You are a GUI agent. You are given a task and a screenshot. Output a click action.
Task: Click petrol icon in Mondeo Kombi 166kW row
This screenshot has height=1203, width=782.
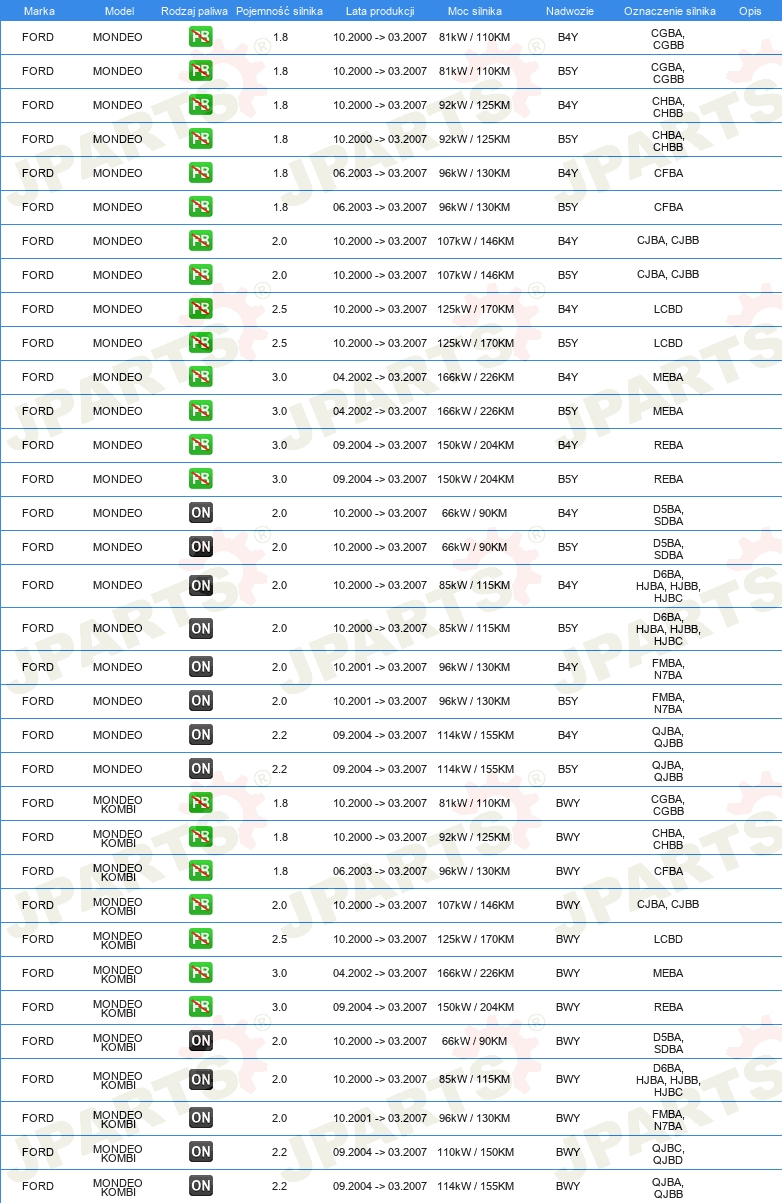coord(200,974)
